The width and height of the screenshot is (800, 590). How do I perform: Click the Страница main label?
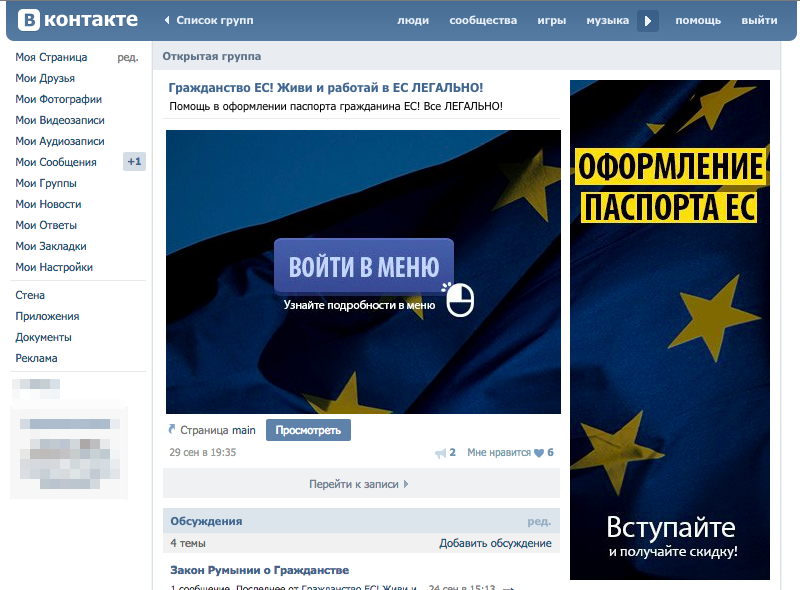pos(218,430)
